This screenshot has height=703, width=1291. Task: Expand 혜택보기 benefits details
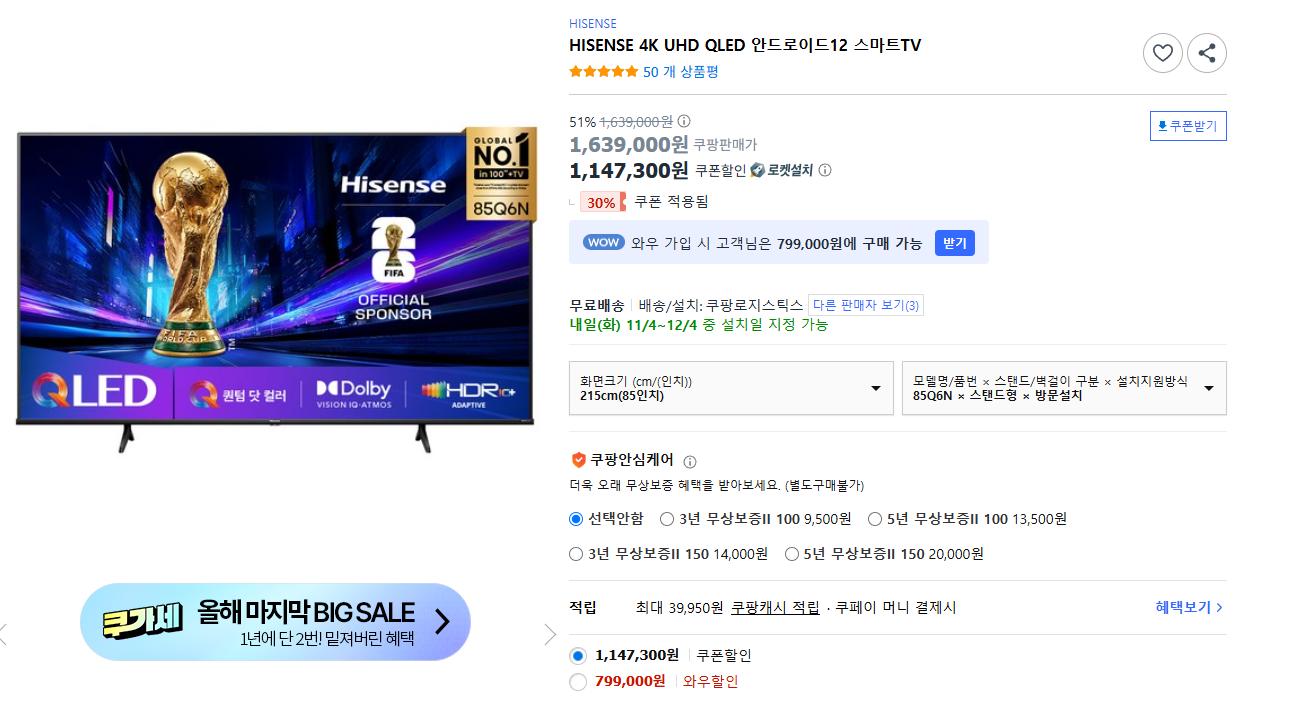tap(1189, 607)
